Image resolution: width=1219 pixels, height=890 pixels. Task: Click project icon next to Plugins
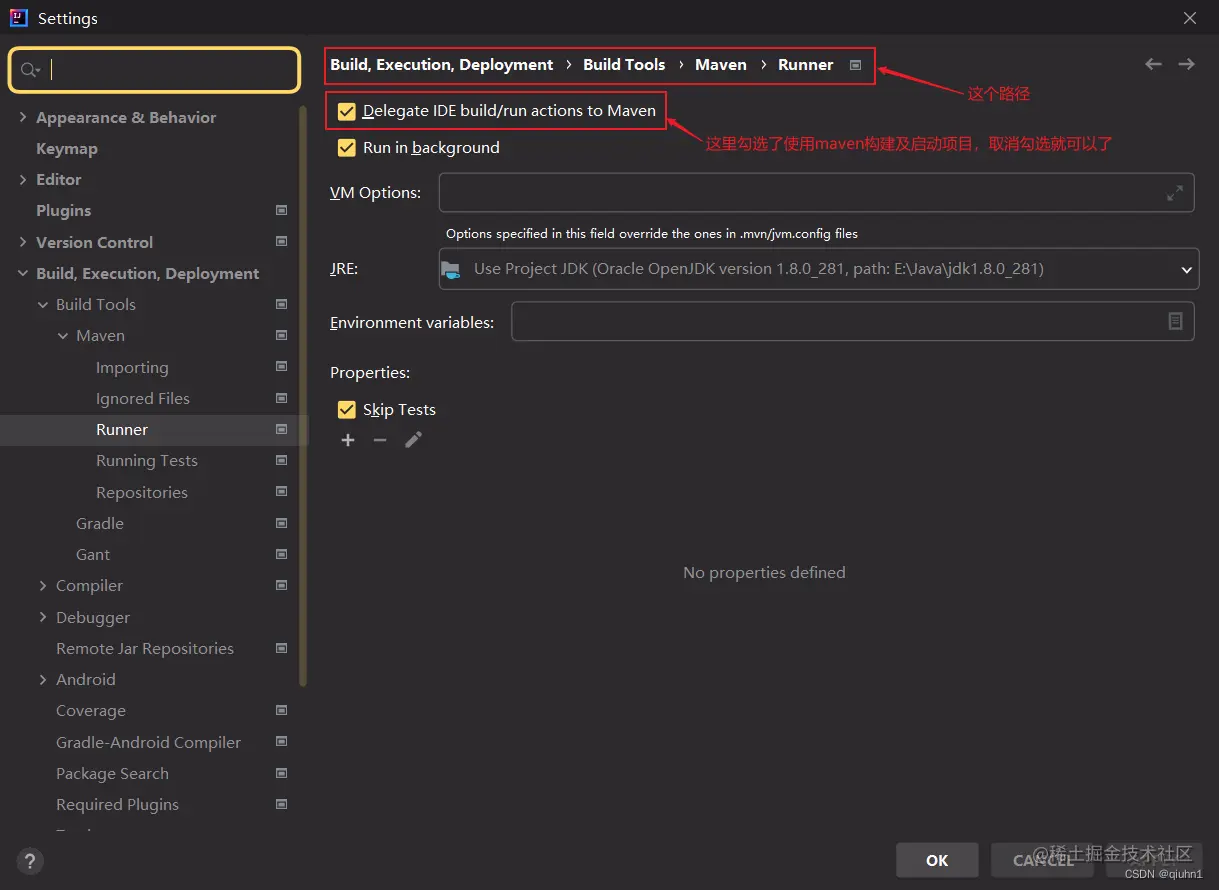click(x=281, y=210)
